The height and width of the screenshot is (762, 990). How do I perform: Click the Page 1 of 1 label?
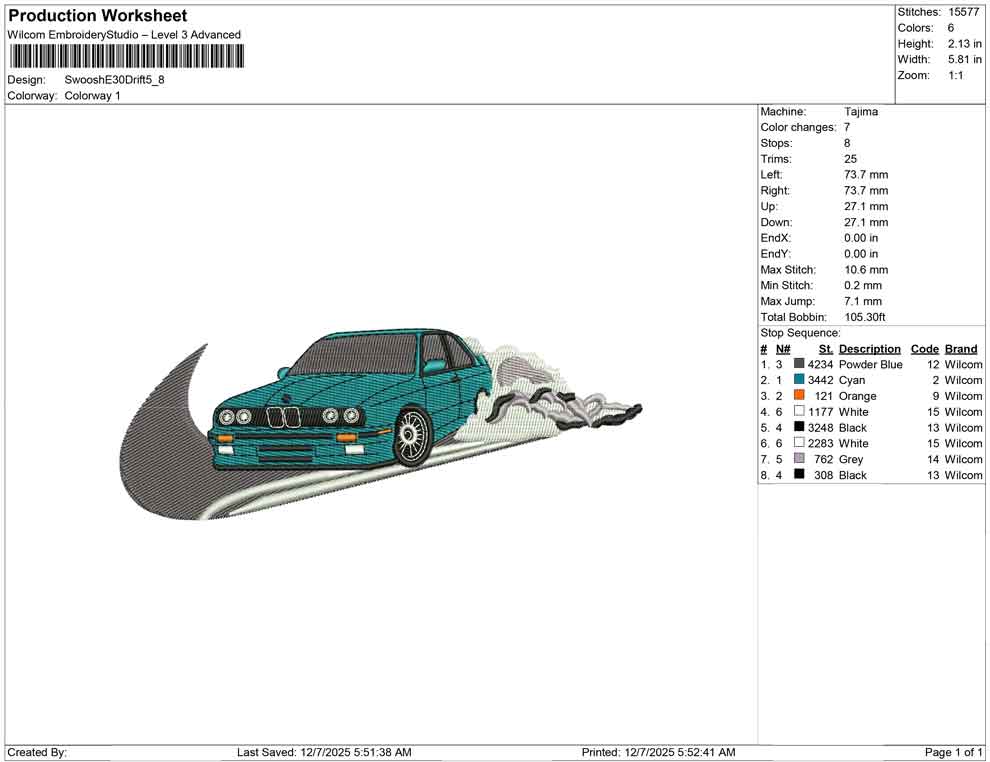953,752
